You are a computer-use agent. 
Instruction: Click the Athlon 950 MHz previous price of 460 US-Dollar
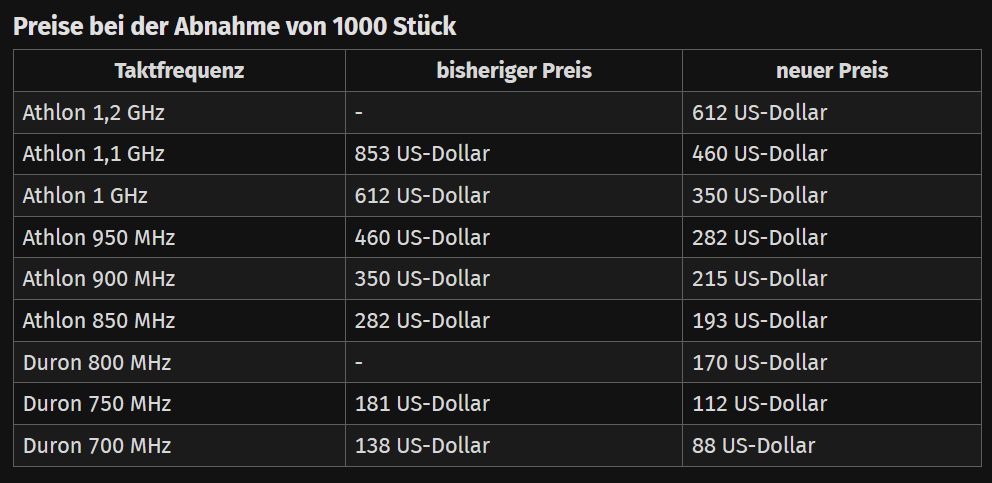tap(422, 238)
